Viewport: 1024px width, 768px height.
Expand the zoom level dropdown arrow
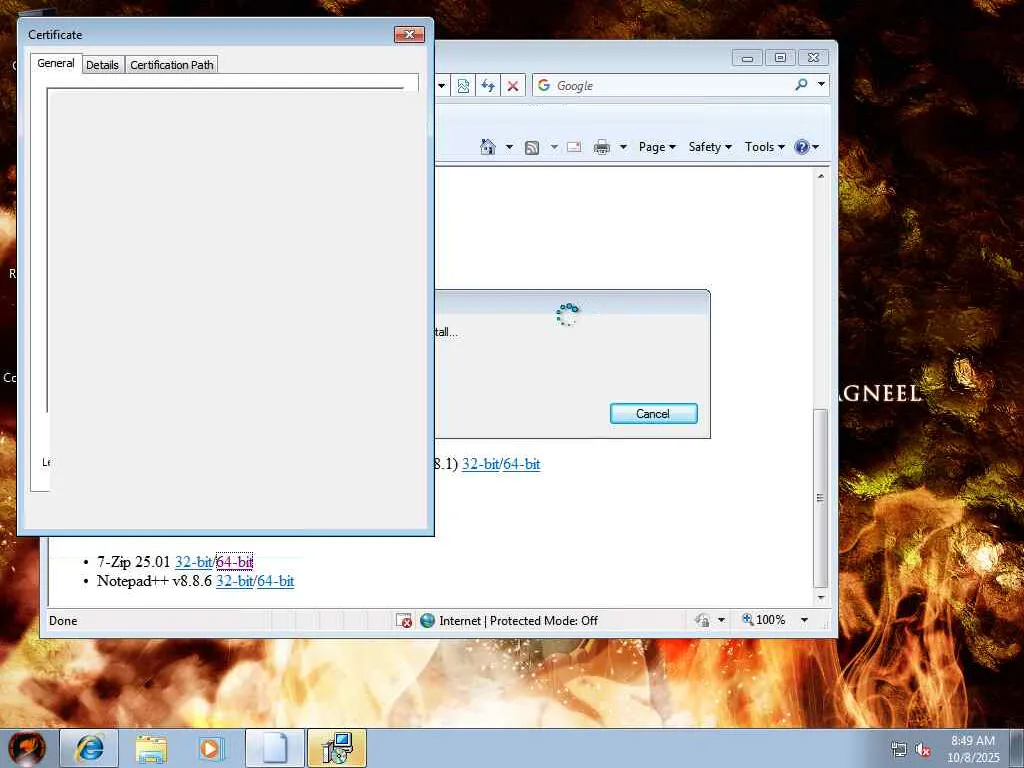coord(805,620)
